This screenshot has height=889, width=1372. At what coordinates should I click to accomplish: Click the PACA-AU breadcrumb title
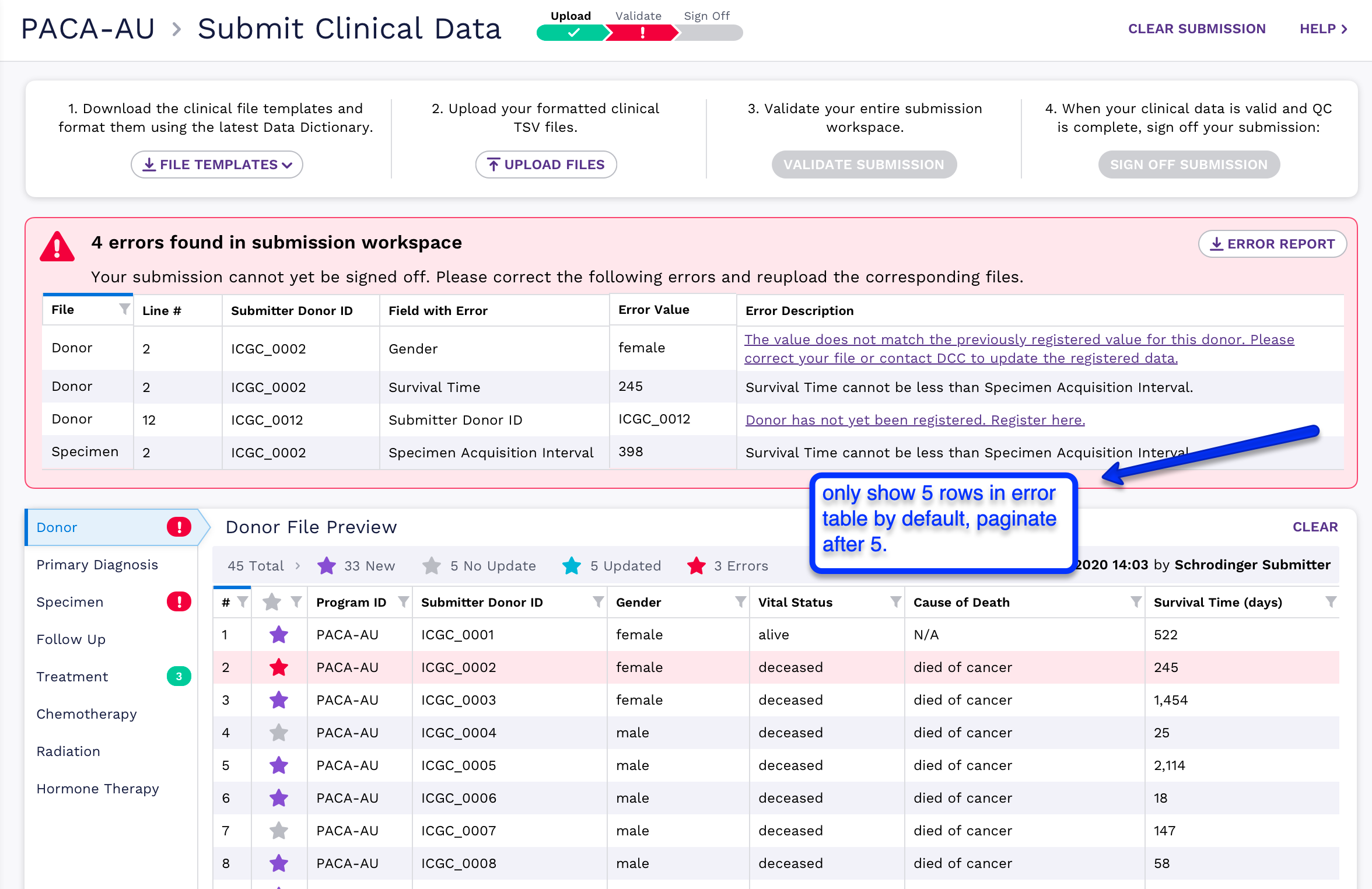tap(88, 29)
